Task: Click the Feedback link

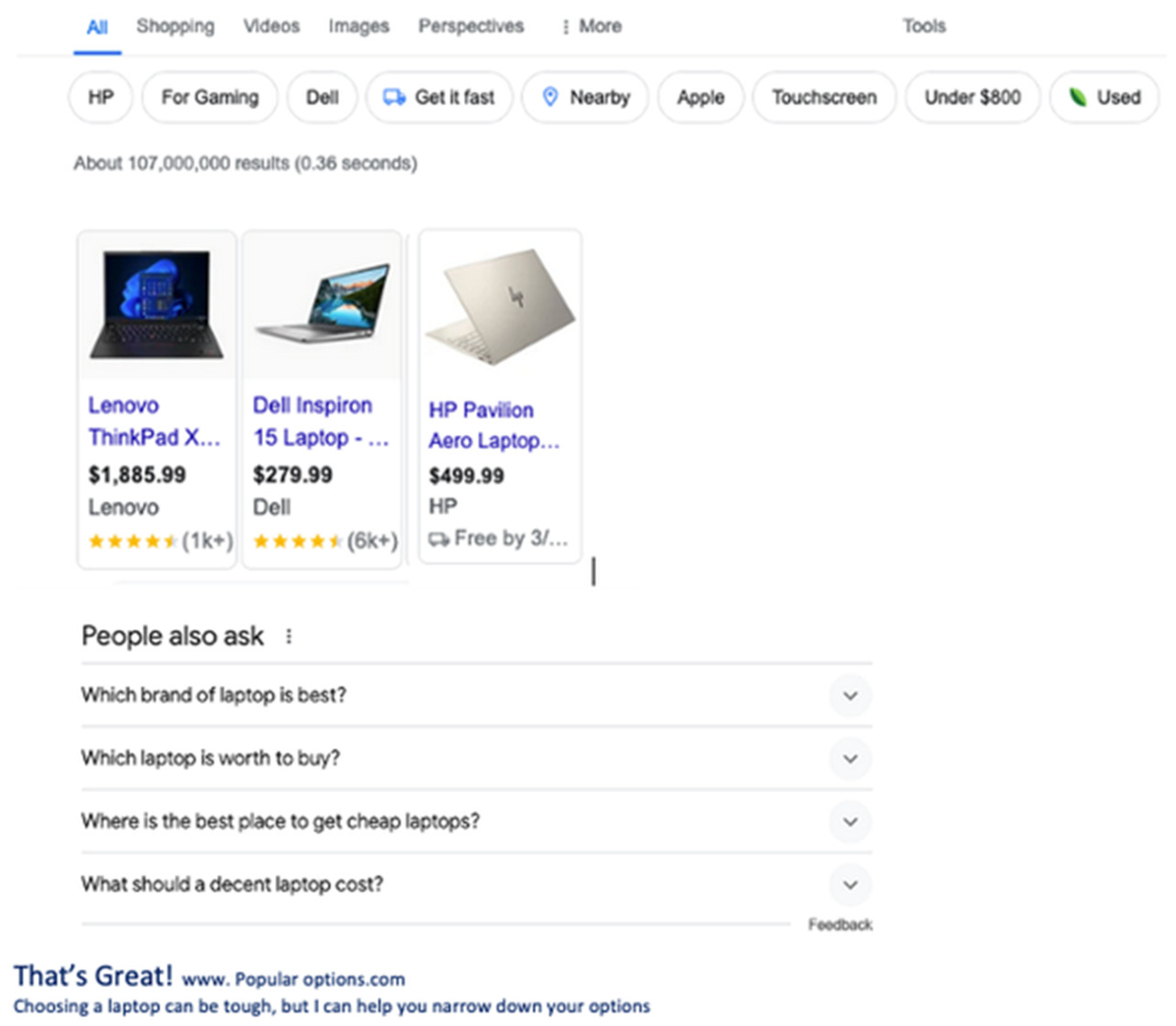Action: click(x=840, y=924)
